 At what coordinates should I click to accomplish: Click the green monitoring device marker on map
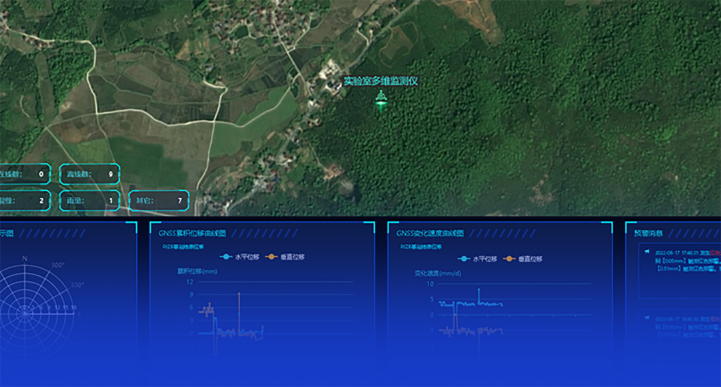pyautogui.click(x=380, y=102)
